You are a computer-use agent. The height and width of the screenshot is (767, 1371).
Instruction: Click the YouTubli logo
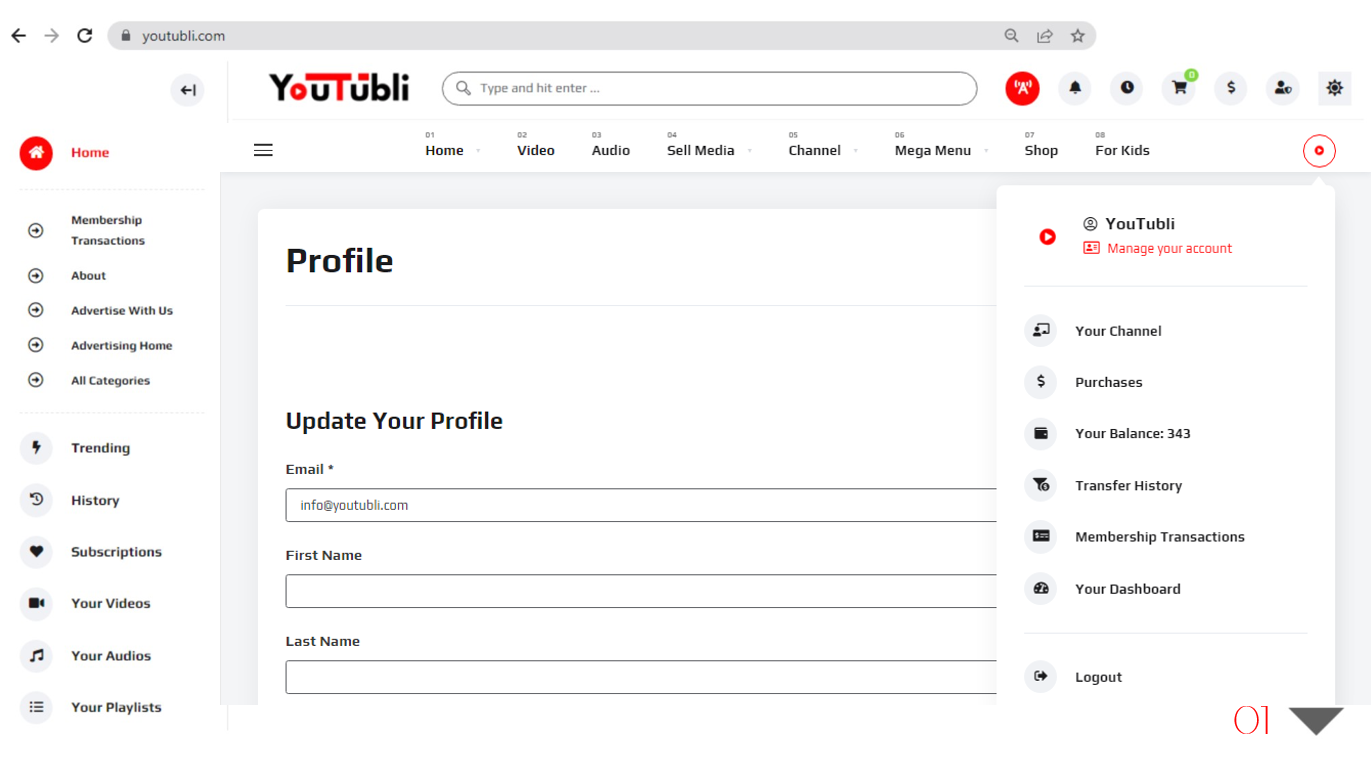(339, 88)
